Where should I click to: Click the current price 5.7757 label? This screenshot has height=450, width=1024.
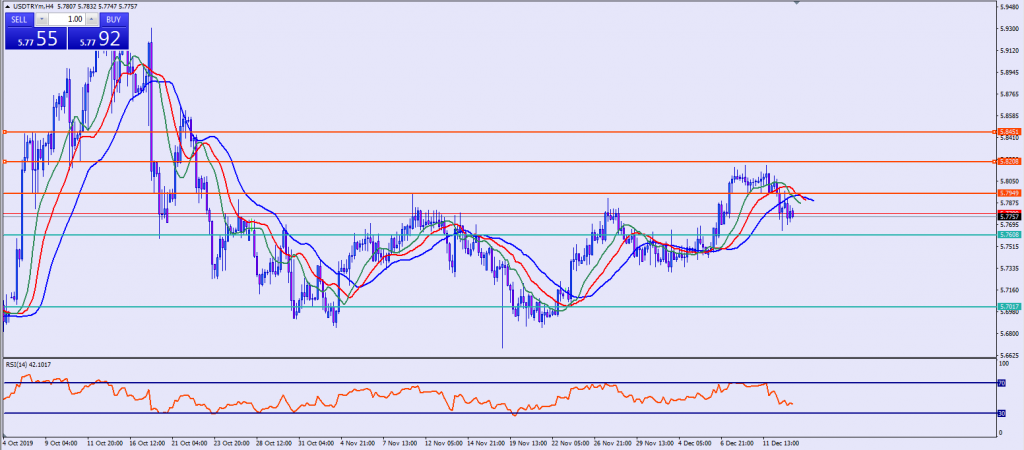[1011, 216]
